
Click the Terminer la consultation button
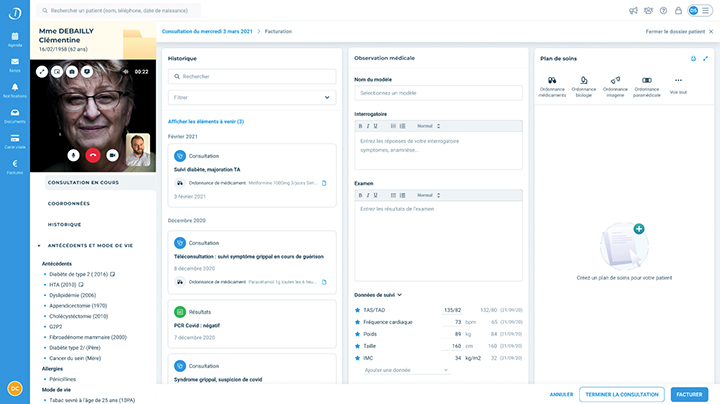point(622,394)
